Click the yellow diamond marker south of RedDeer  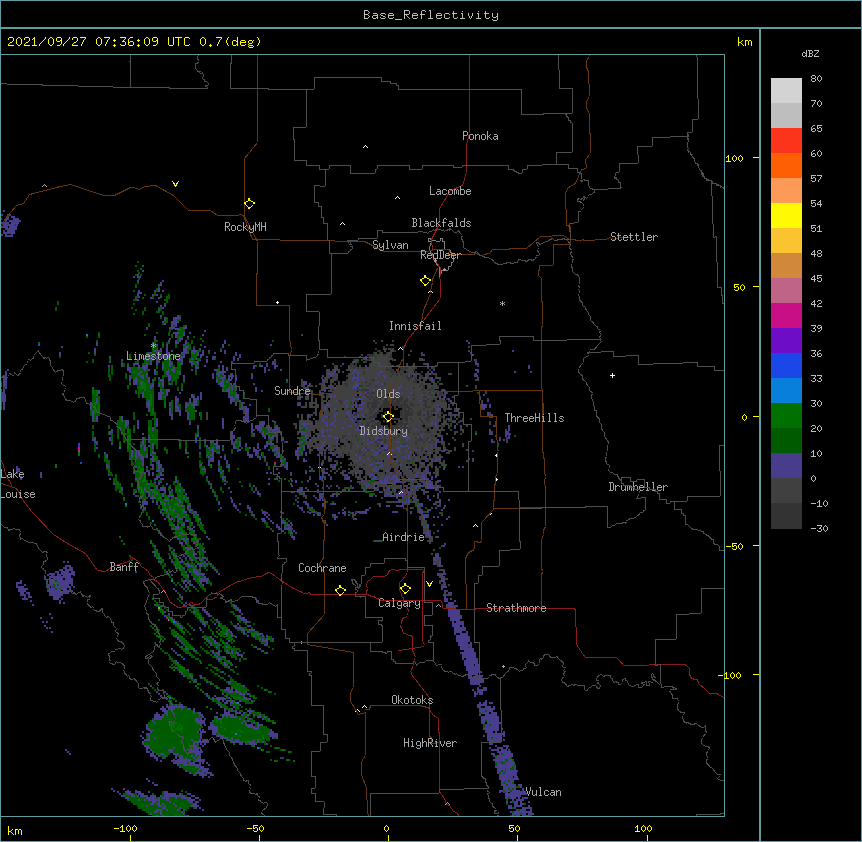(x=426, y=281)
